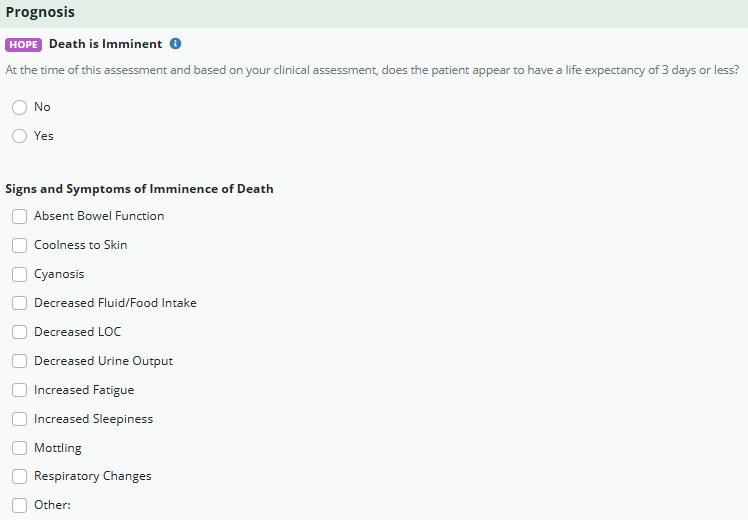This screenshot has width=748, height=520.
Task: Click the Signs and Symptoms of Imminence heading
Action: click(139, 188)
